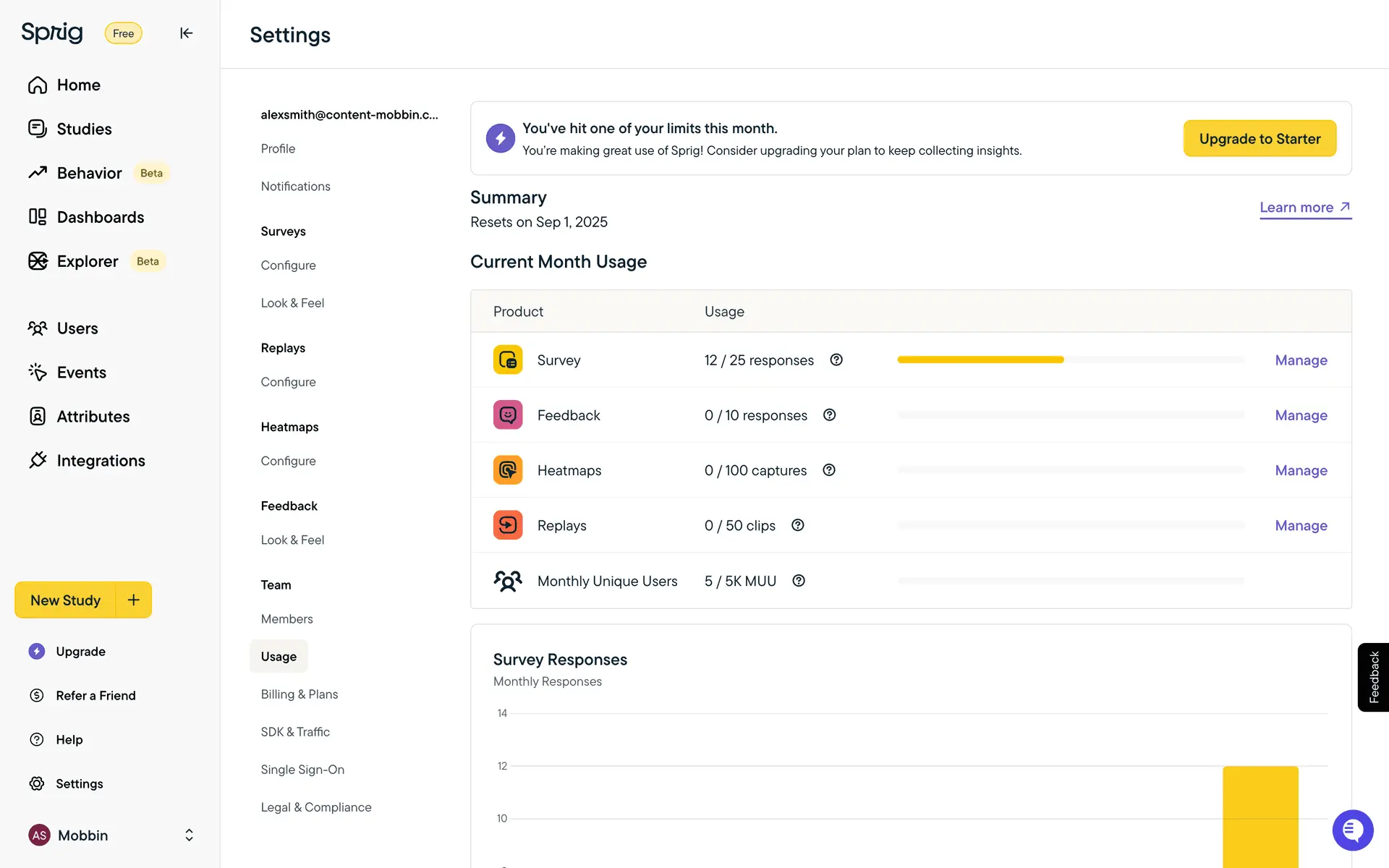Open the Integrations page from sidebar
1389x868 pixels.
pos(101,461)
